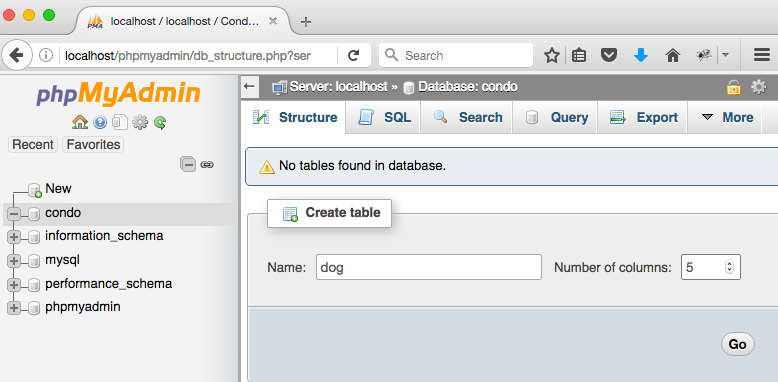Click the Favorites button
Image resolution: width=778 pixels, height=382 pixels.
(x=93, y=144)
